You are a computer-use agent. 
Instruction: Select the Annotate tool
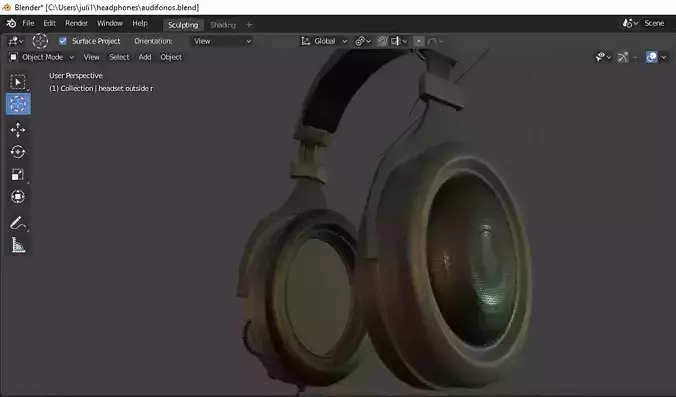[18, 223]
